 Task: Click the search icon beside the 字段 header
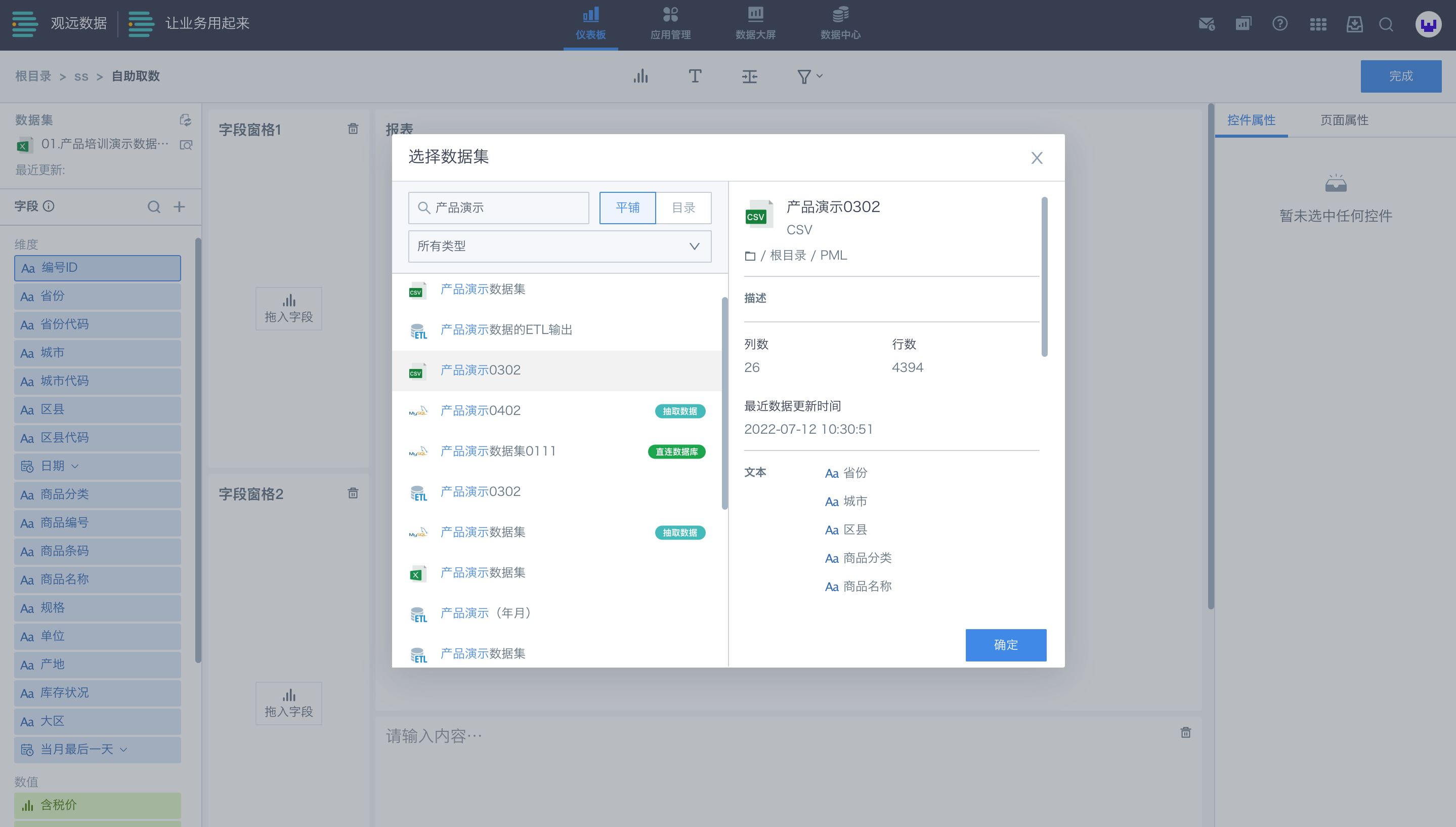tap(154, 206)
